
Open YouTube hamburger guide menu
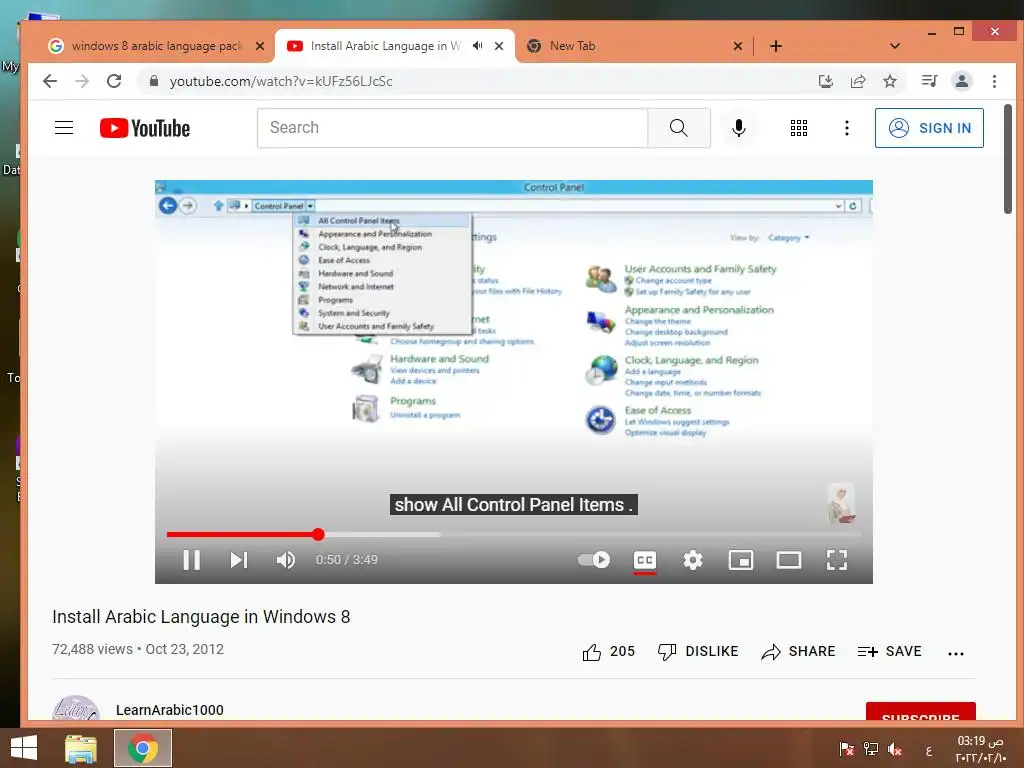tap(64, 127)
